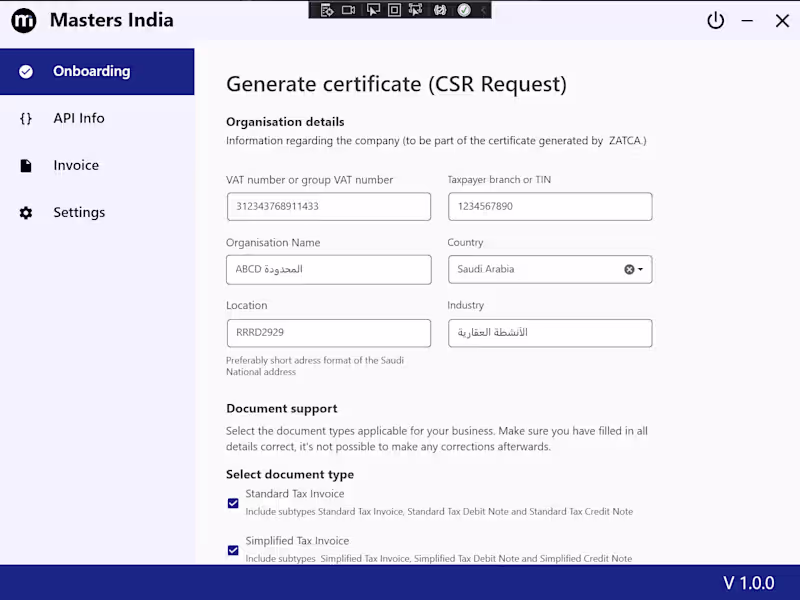Clear the Saudi Arabia country selection
This screenshot has height=600, width=800.
click(x=629, y=269)
